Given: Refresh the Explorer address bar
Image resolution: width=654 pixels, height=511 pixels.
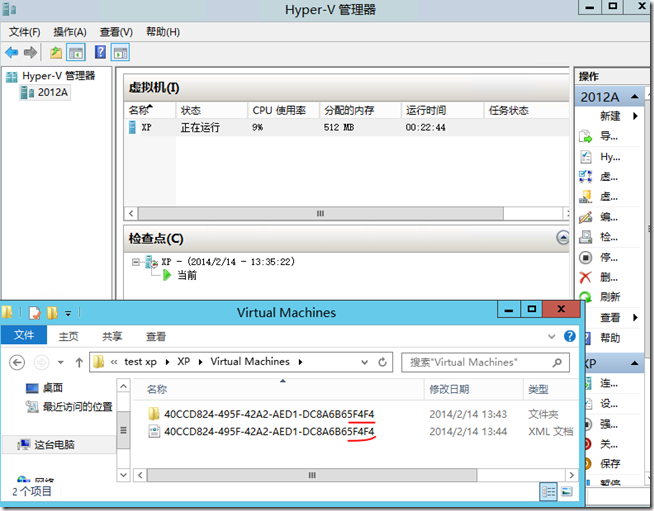Looking at the screenshot, I should click(382, 362).
